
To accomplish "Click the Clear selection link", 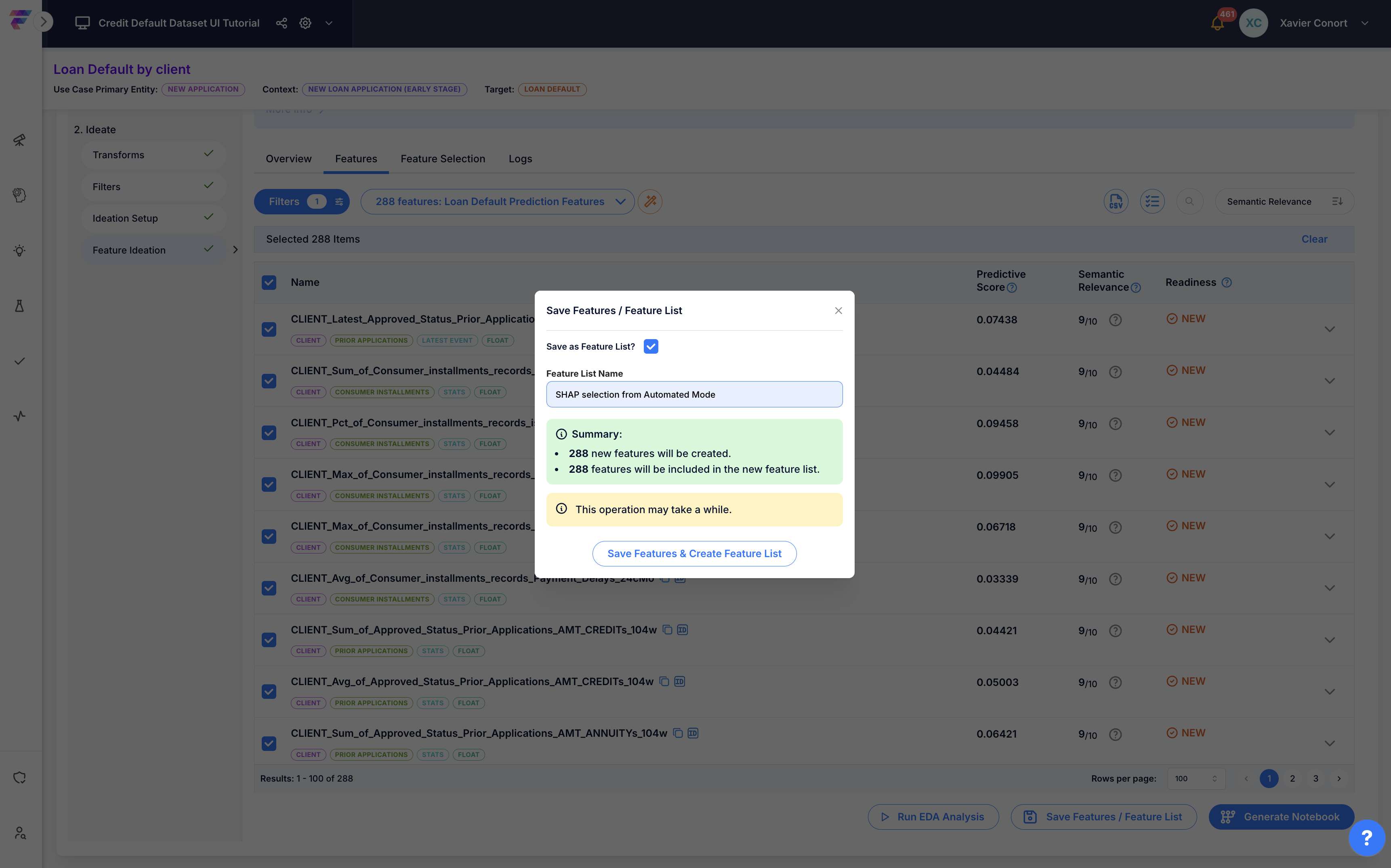I will point(1314,239).
